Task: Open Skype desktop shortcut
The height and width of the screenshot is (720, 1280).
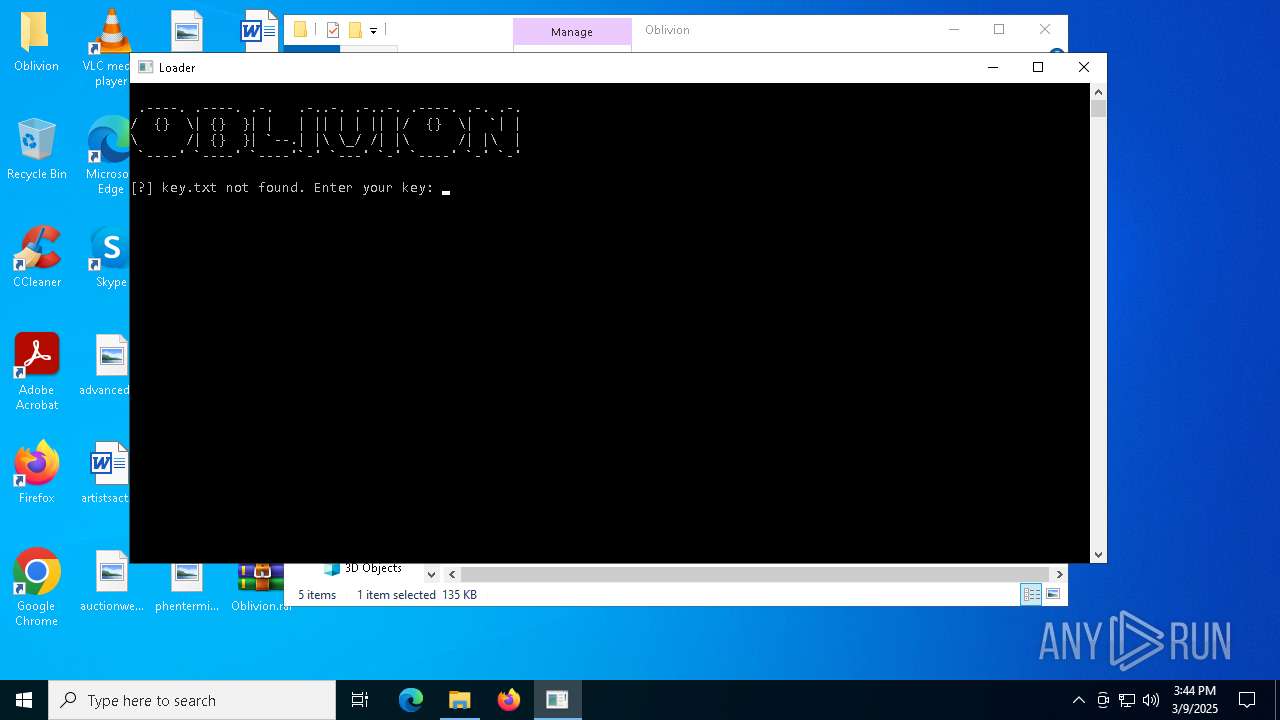Action: click(x=110, y=257)
